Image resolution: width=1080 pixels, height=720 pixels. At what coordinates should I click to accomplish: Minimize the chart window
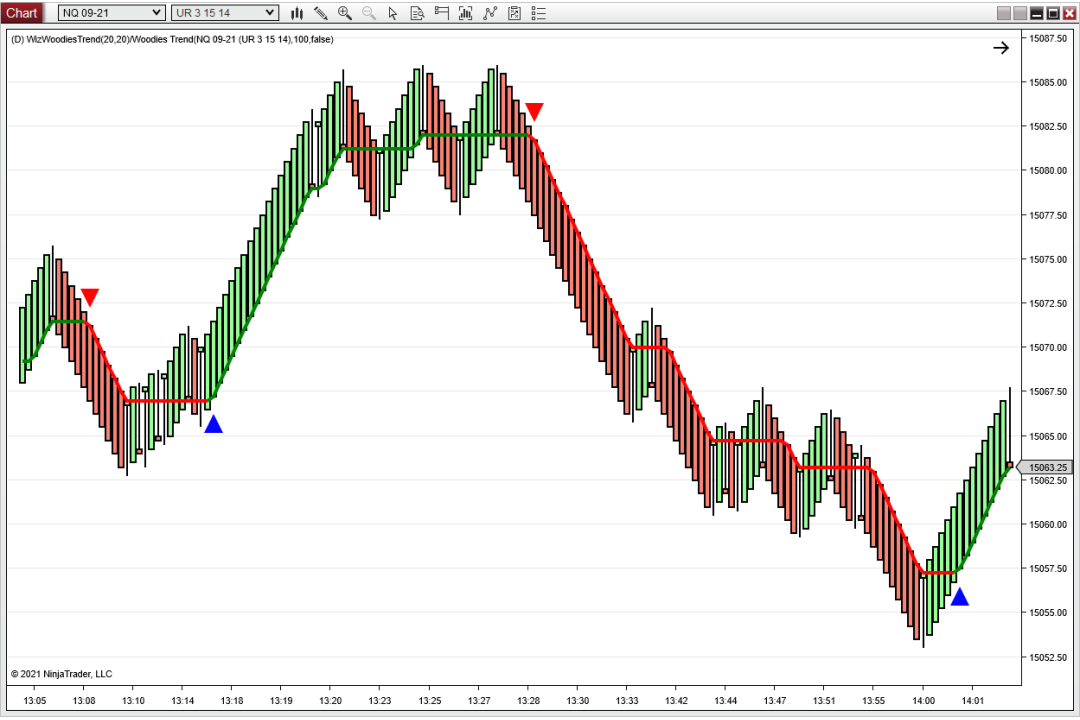pos(1036,13)
